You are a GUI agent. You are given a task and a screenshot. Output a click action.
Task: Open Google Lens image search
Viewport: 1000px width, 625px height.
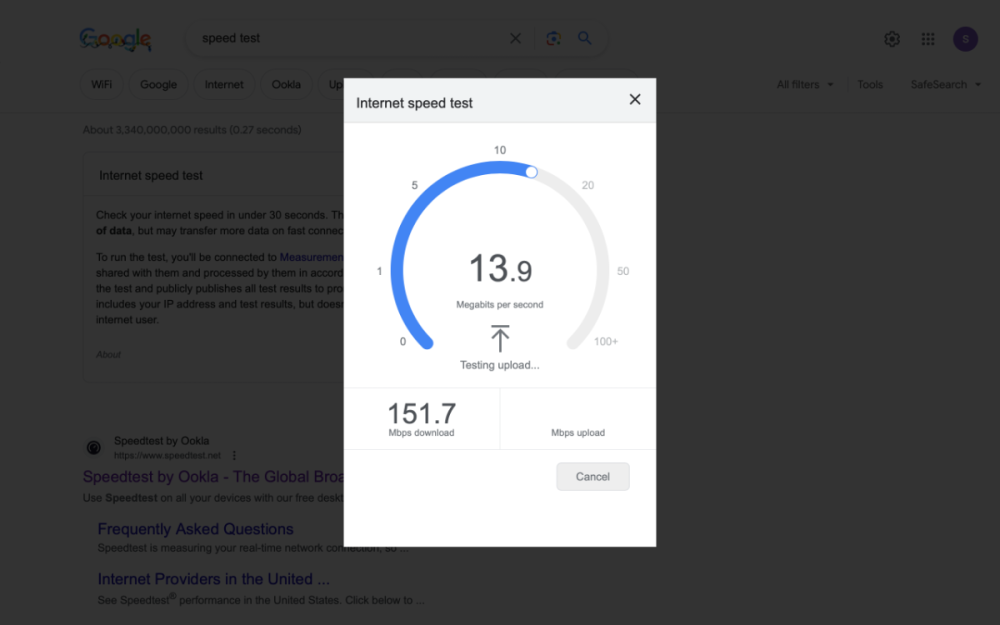(x=553, y=39)
